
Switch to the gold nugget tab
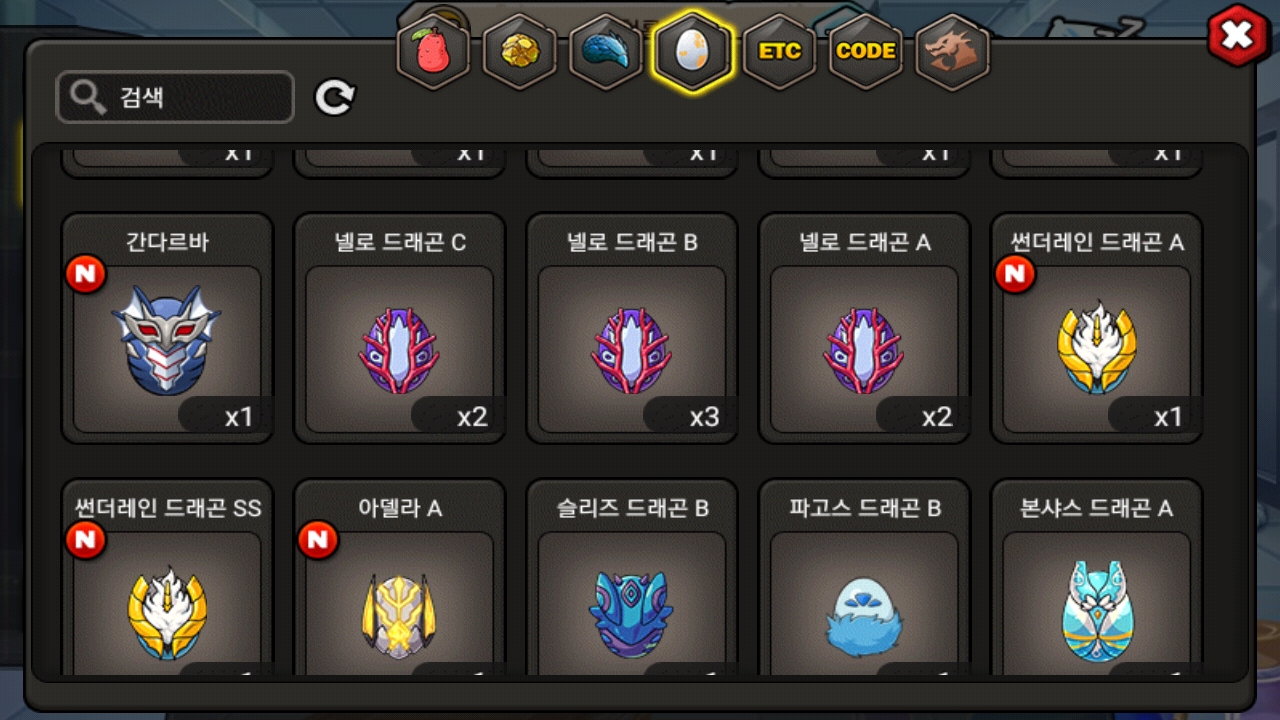pyautogui.click(x=519, y=52)
